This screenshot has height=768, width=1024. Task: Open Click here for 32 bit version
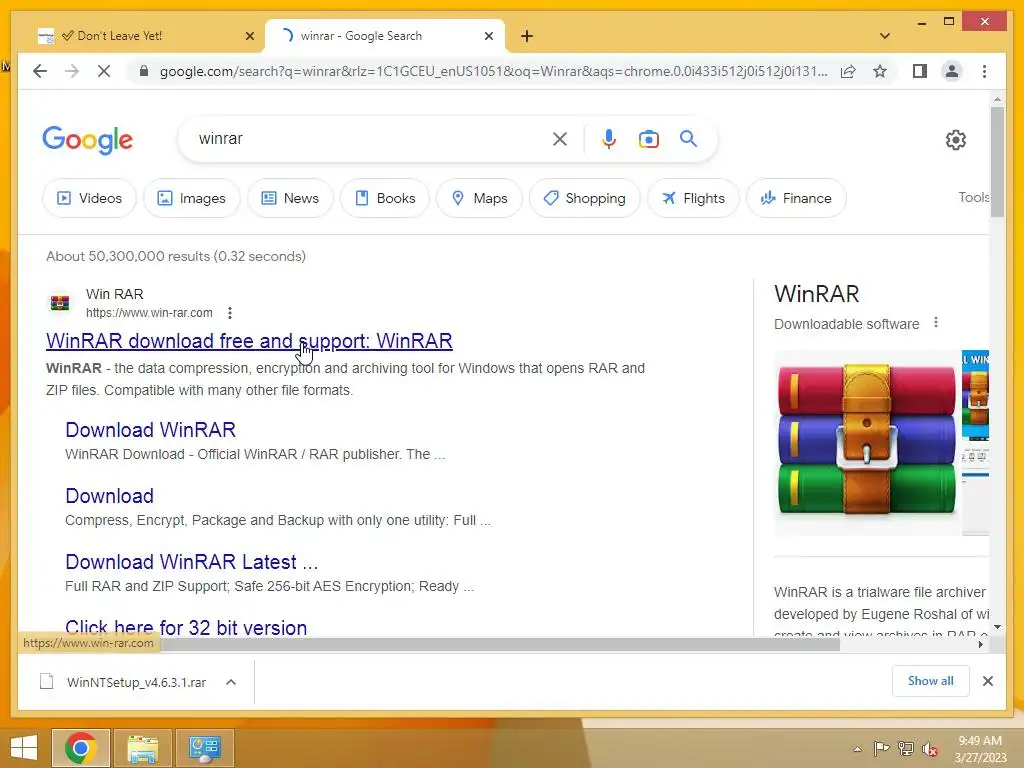186,627
